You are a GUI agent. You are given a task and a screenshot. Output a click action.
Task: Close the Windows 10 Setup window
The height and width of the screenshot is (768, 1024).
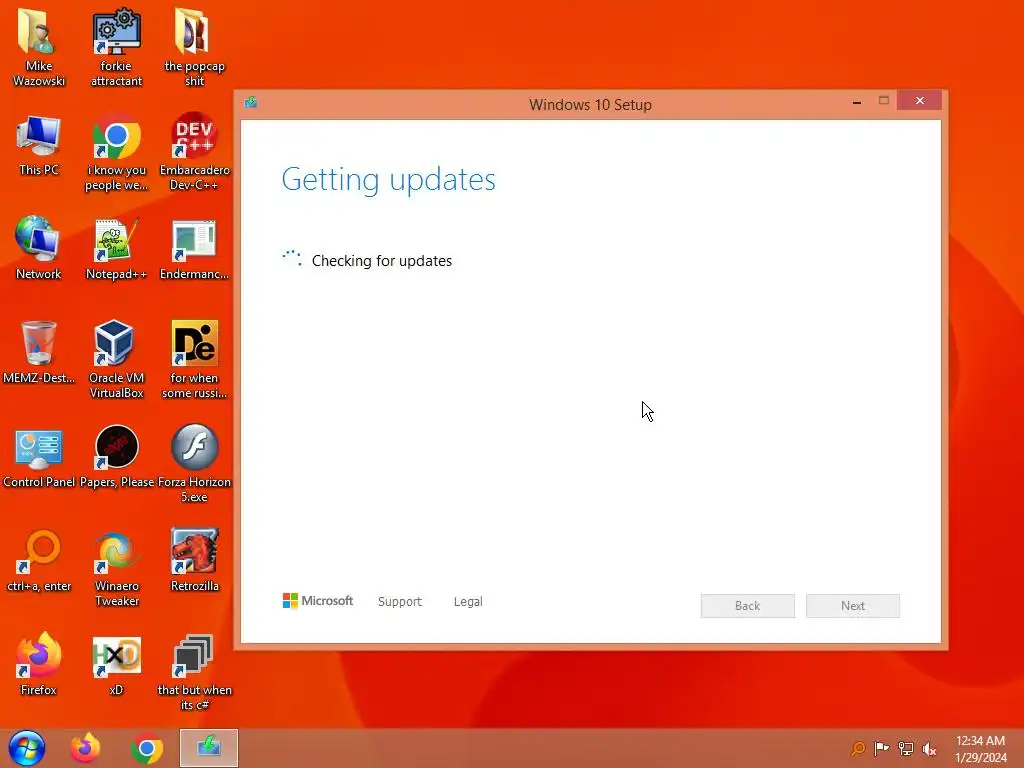pyautogui.click(x=920, y=101)
